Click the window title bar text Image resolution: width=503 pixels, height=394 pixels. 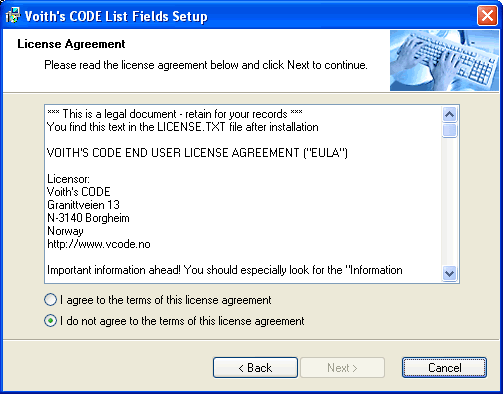tap(116, 16)
